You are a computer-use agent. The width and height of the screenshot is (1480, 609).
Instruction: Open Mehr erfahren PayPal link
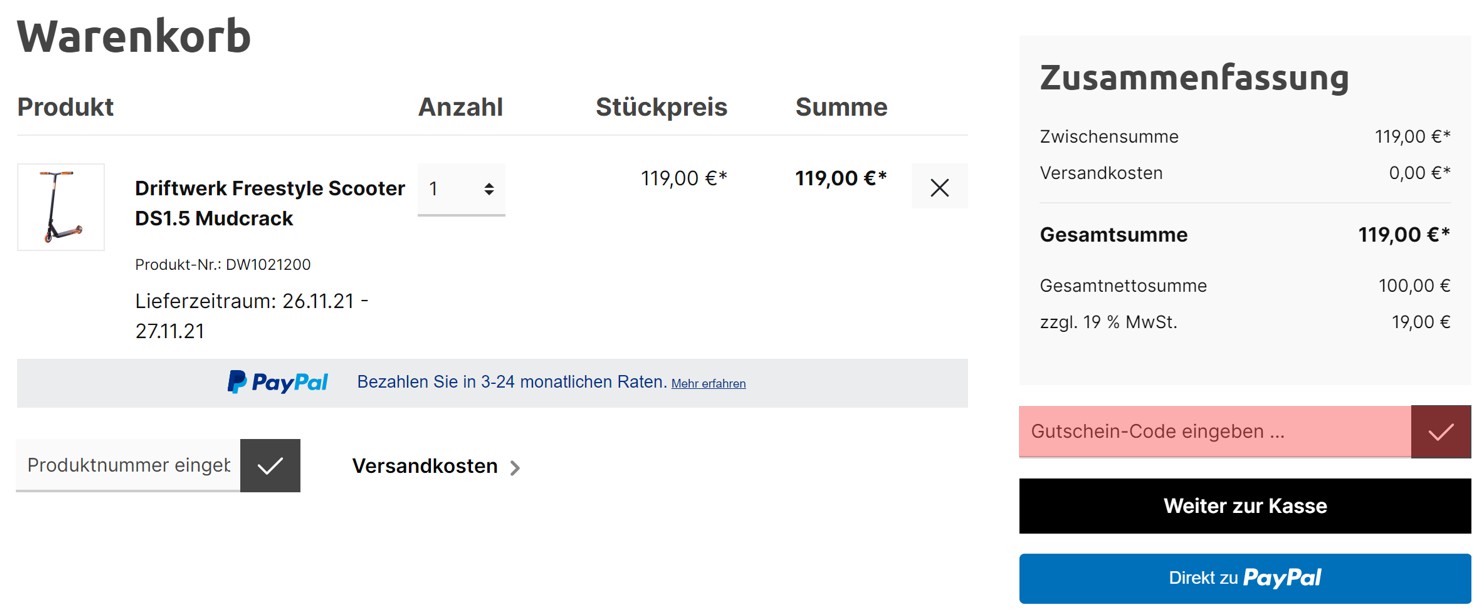(x=708, y=383)
